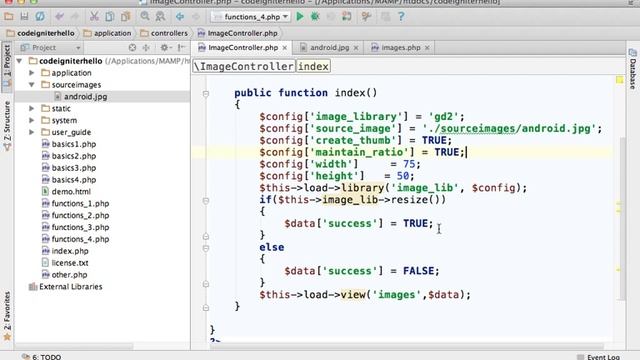Click the red-green arrows toolbar icon
Screen dimensions: 640x360
click(x=347, y=16)
